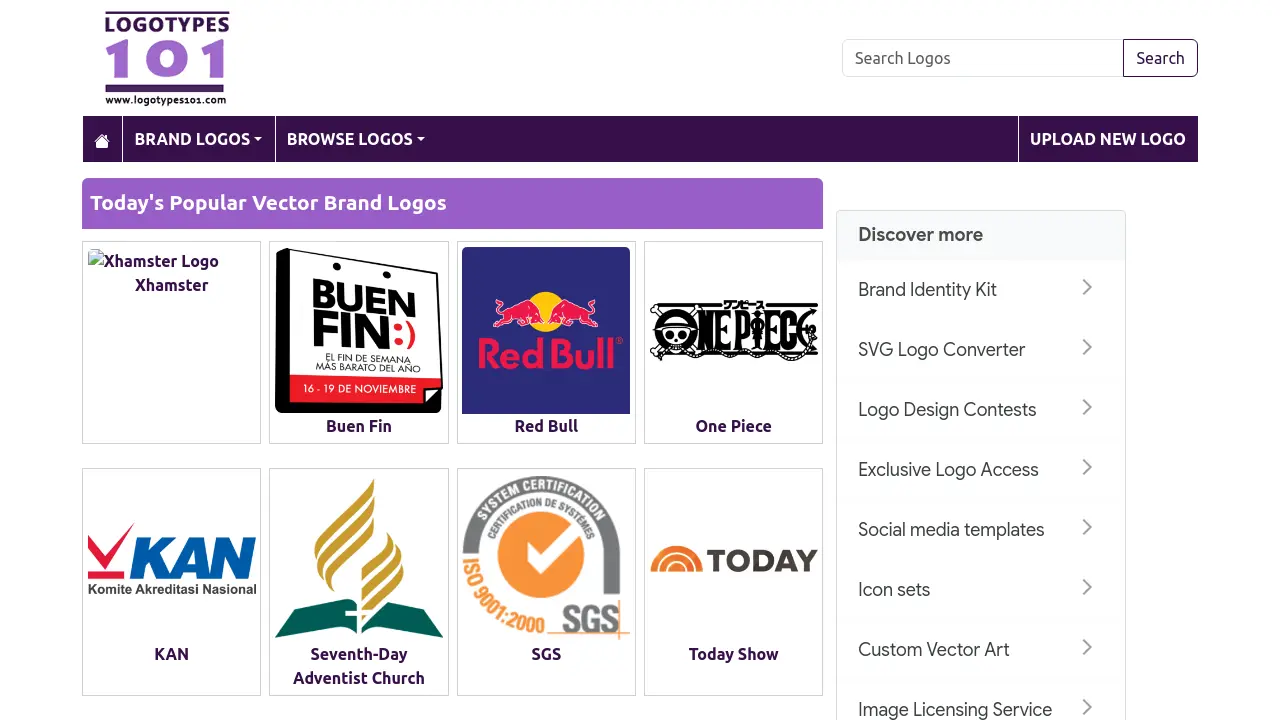Open the SGS certification logo
This screenshot has height=720, width=1280.
[x=546, y=558]
